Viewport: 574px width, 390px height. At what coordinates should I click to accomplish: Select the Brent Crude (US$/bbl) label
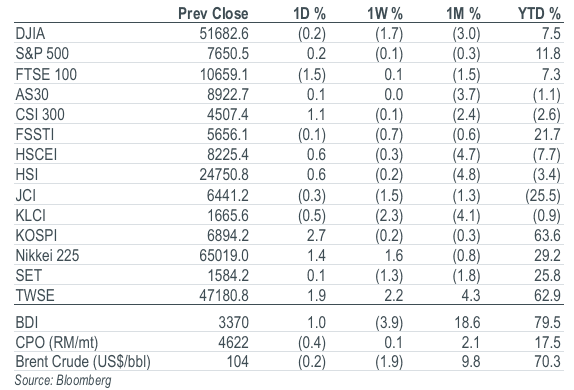(x=83, y=362)
